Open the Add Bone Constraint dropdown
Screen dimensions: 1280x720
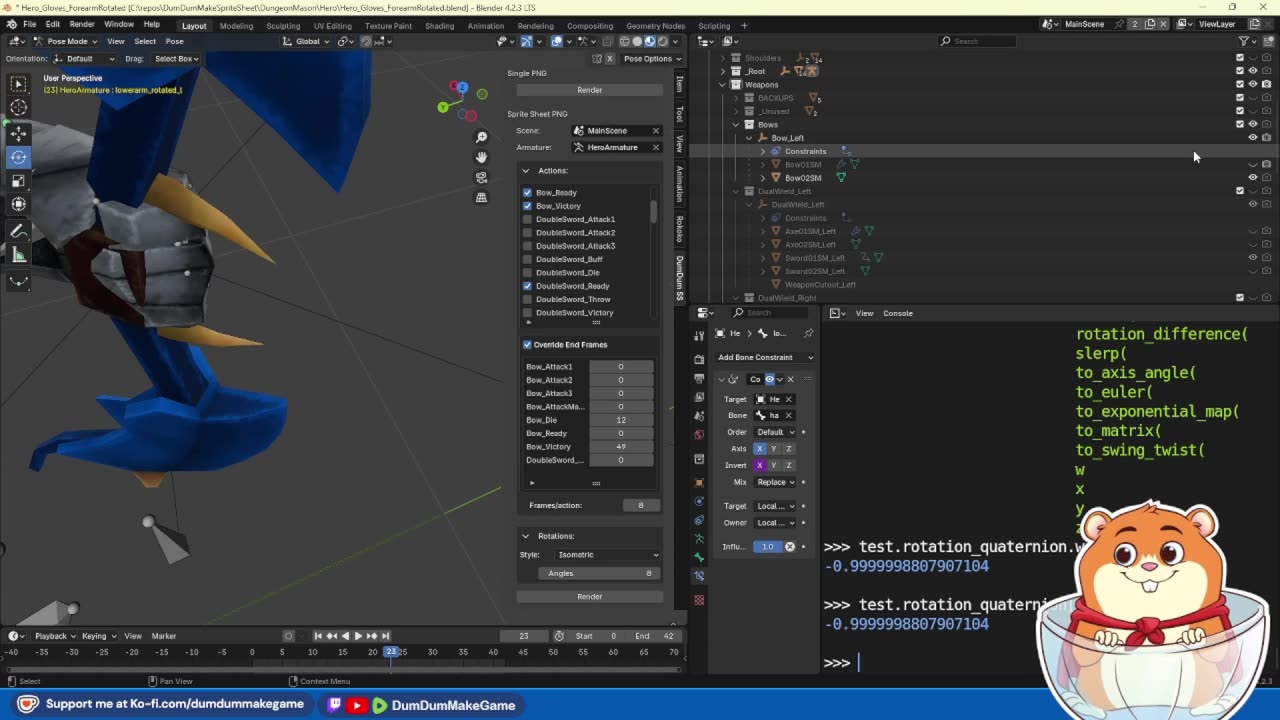click(x=765, y=357)
